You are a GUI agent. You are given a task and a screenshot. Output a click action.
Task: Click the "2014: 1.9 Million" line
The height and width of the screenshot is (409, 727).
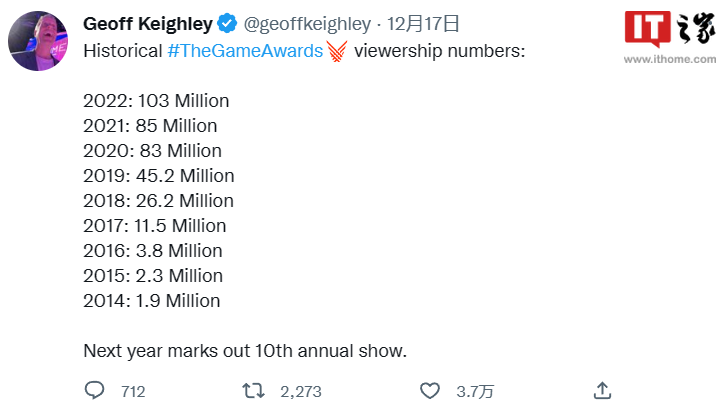click(153, 301)
